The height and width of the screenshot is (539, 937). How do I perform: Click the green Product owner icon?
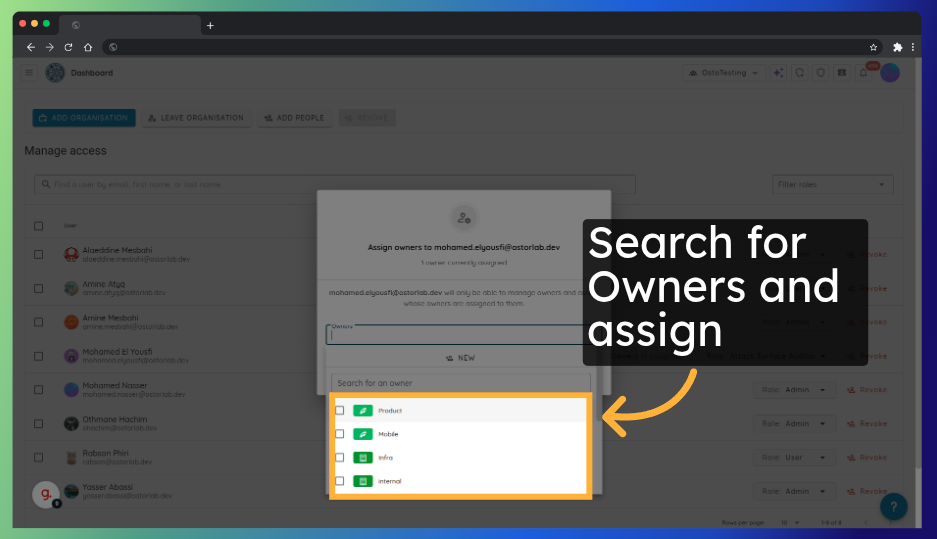click(x=363, y=411)
